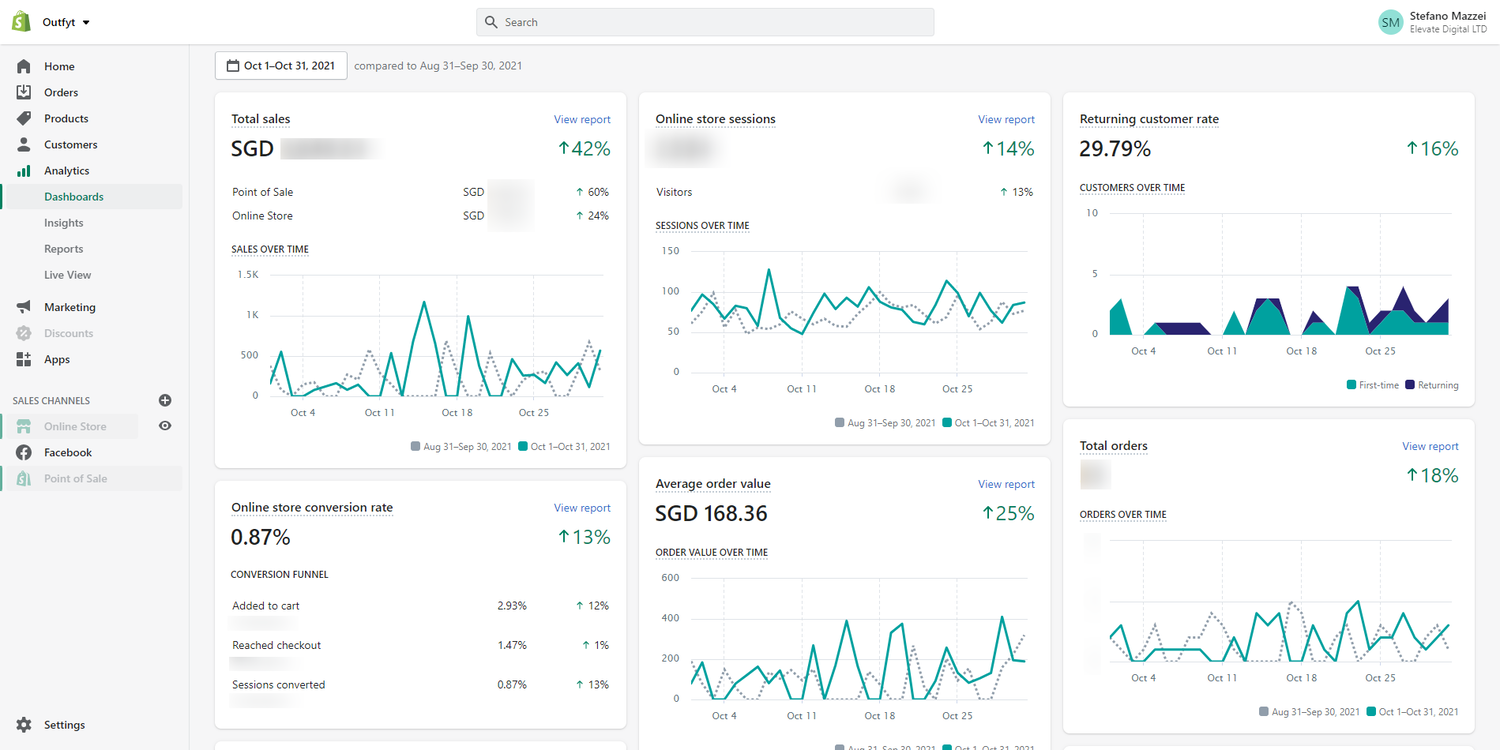The width and height of the screenshot is (1500, 750).
Task: Click the Analytics bar chart icon
Action: [24, 171]
